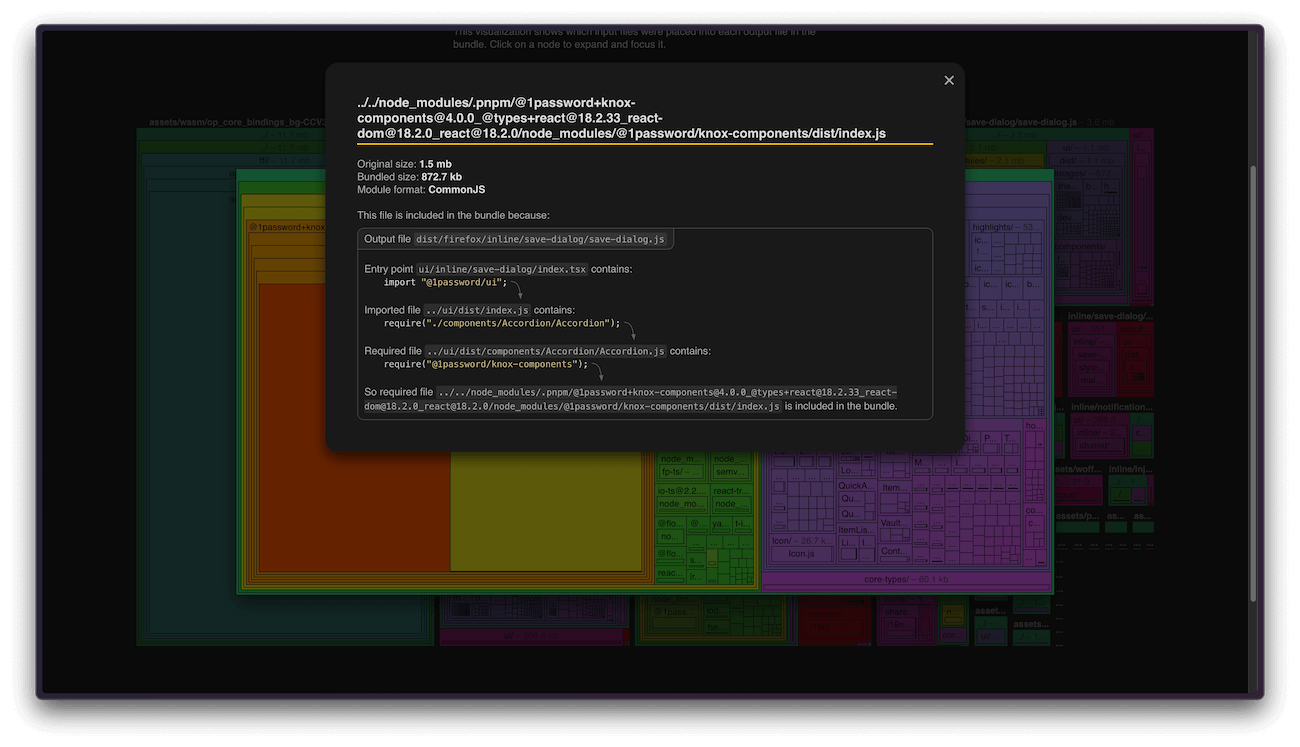Select the assets/woff... node
The image size is (1300, 747).
(1078, 468)
